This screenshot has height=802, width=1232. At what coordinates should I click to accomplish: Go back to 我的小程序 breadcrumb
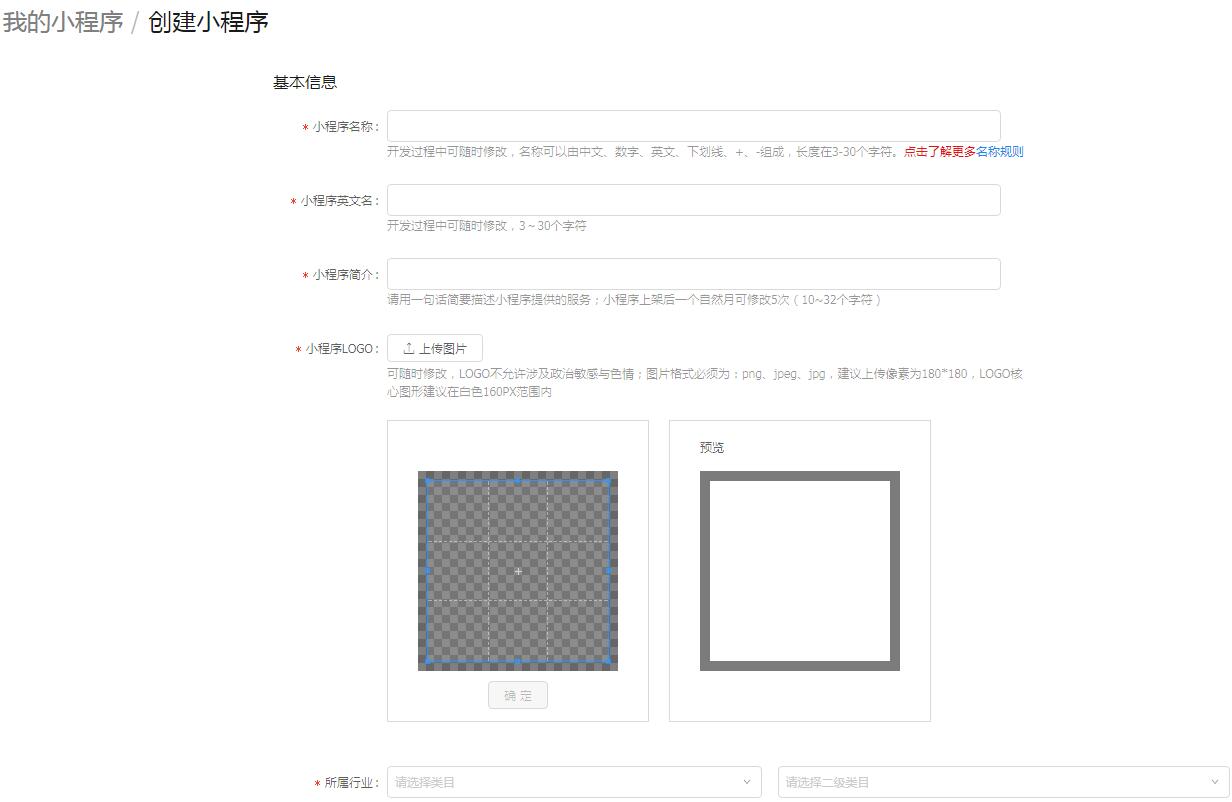pos(63,22)
